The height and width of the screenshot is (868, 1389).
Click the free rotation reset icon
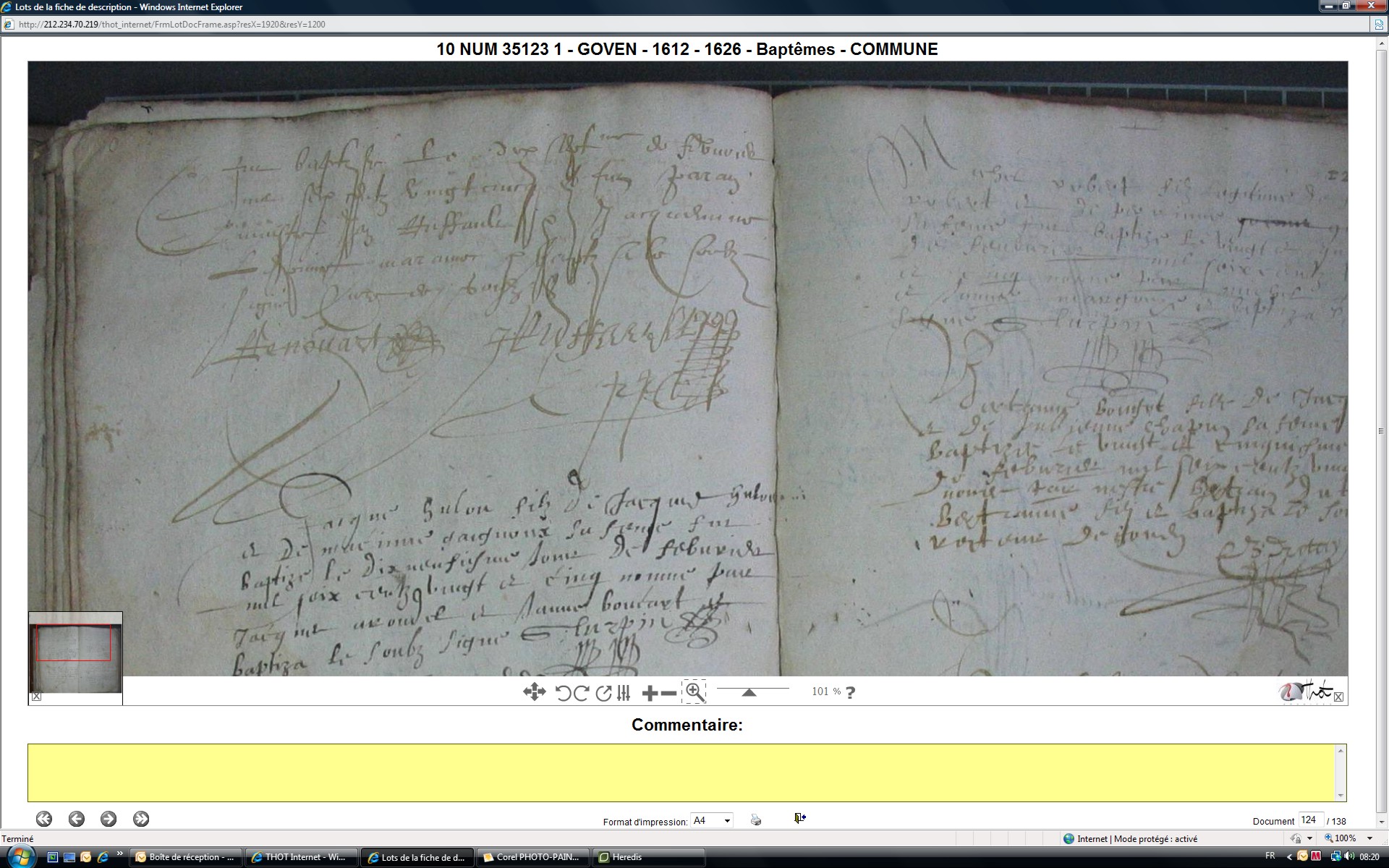click(603, 693)
